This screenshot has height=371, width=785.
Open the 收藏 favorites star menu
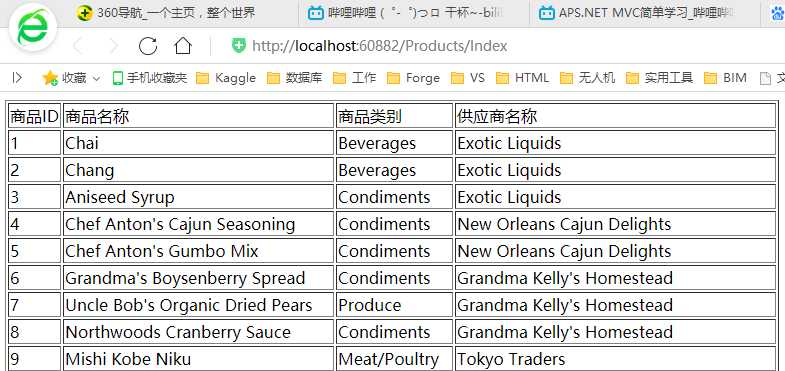pos(71,78)
